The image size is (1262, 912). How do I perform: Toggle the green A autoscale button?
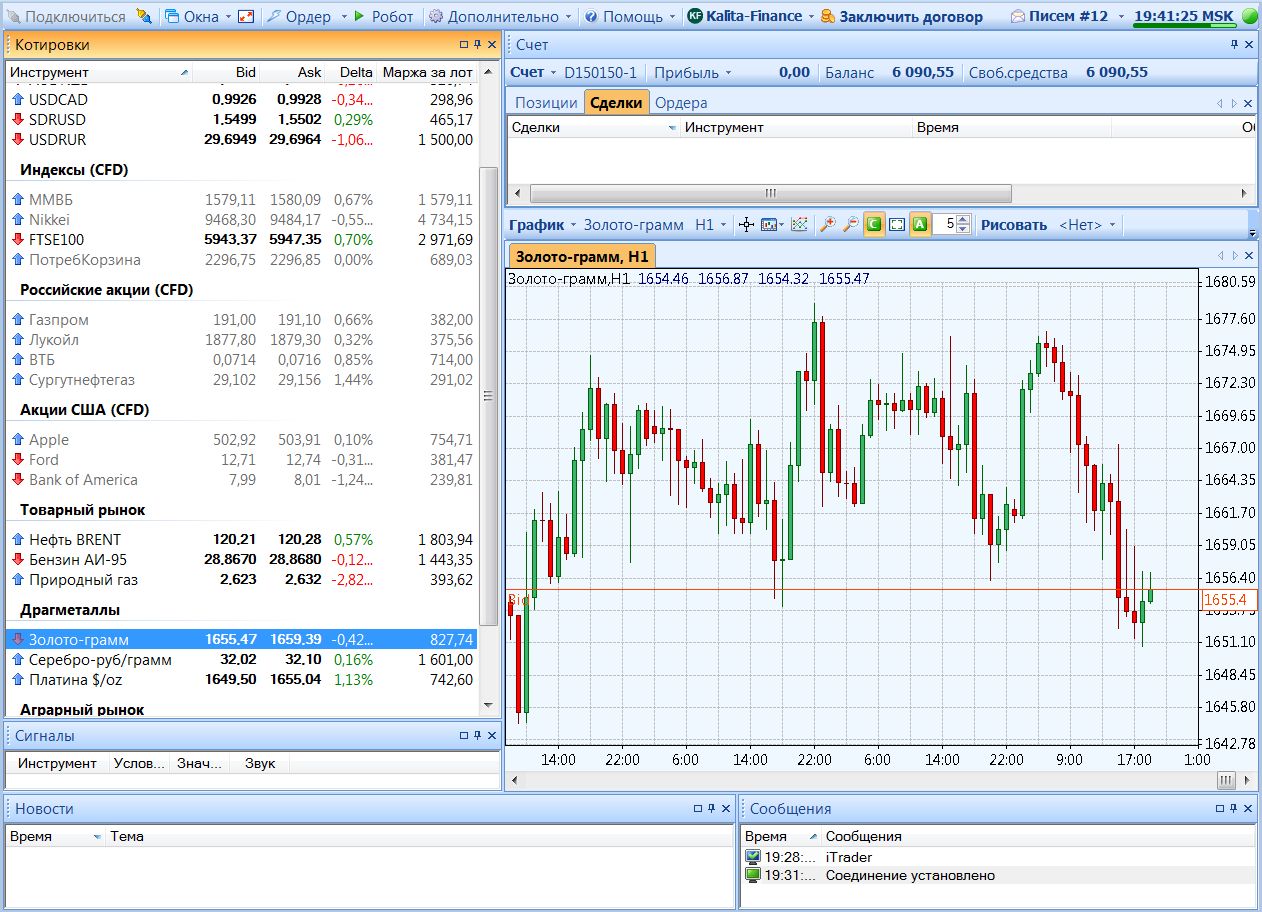(920, 225)
